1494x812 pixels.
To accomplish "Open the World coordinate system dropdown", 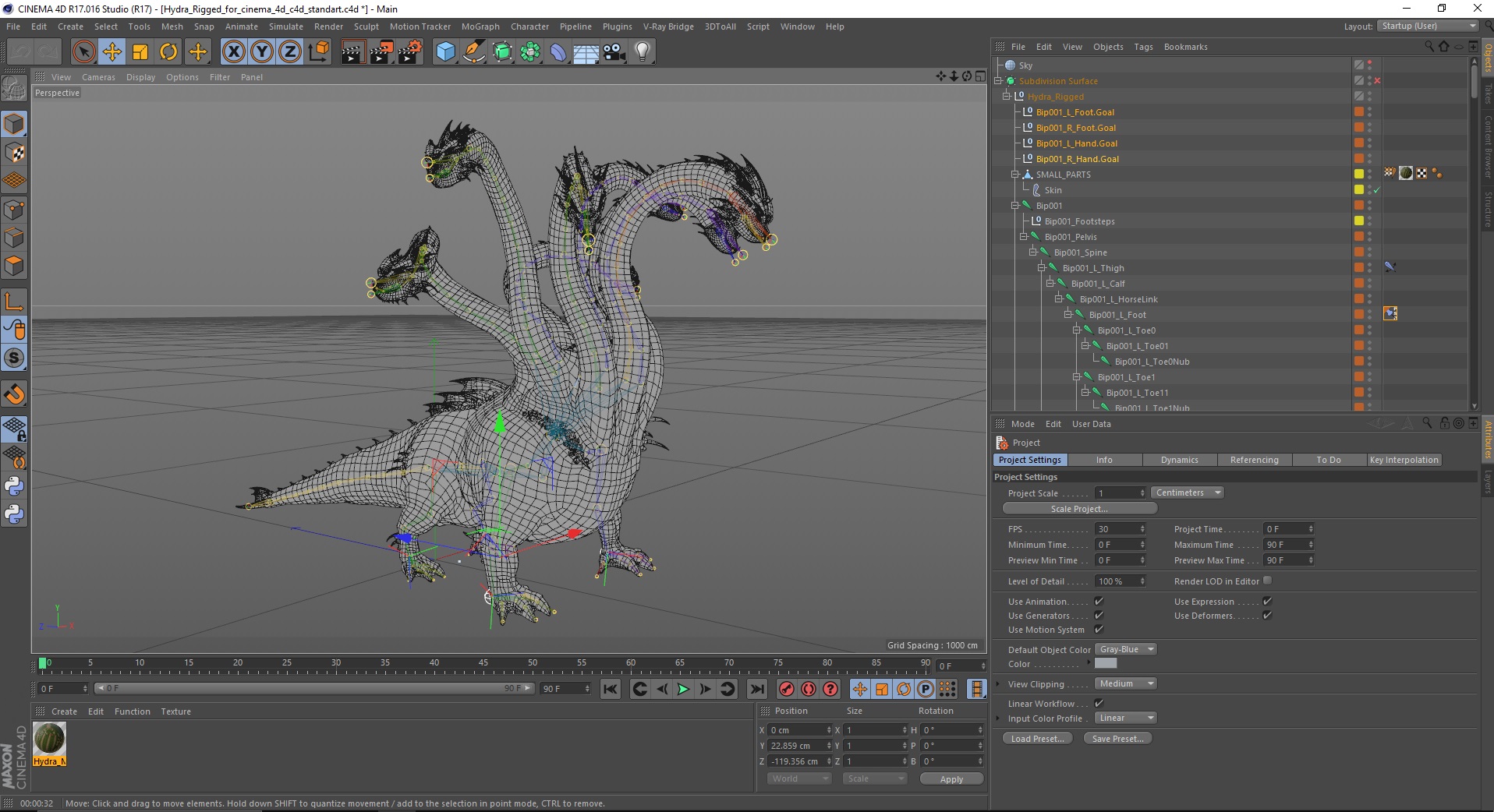I will pos(799,778).
